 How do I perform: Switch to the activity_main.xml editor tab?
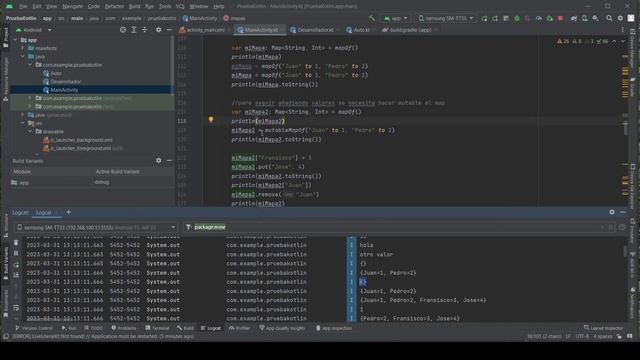coord(203,30)
